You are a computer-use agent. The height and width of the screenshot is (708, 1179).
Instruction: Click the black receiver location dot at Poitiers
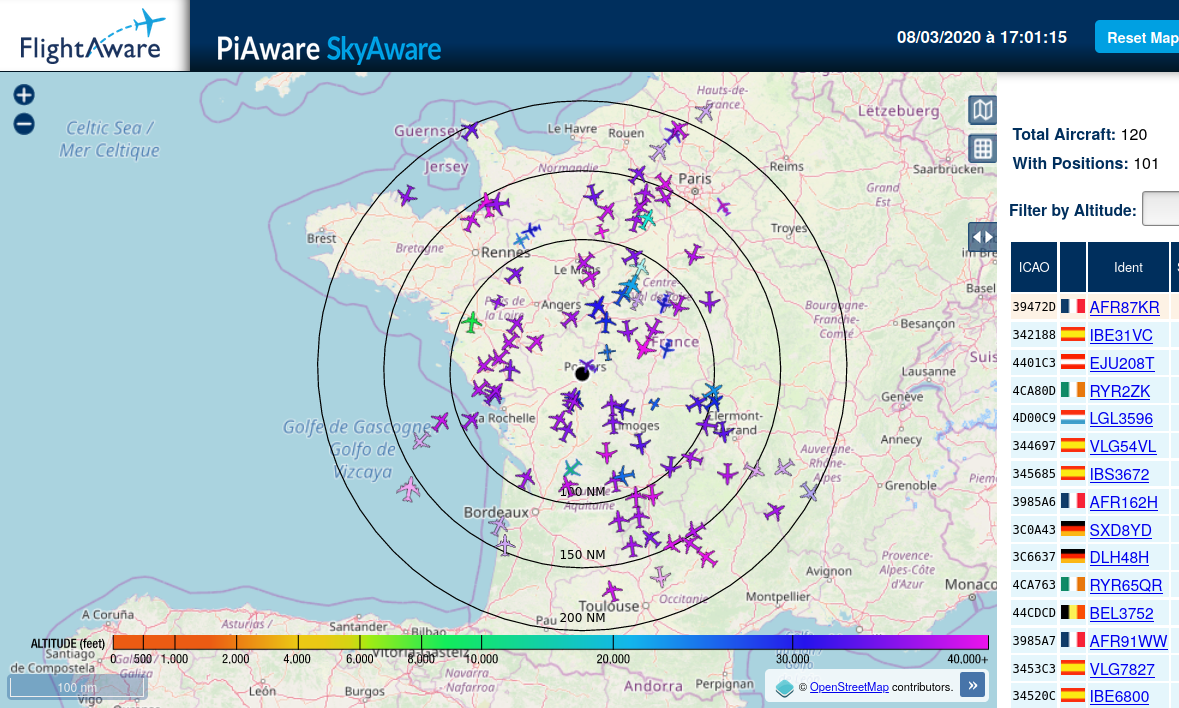[x=582, y=374]
